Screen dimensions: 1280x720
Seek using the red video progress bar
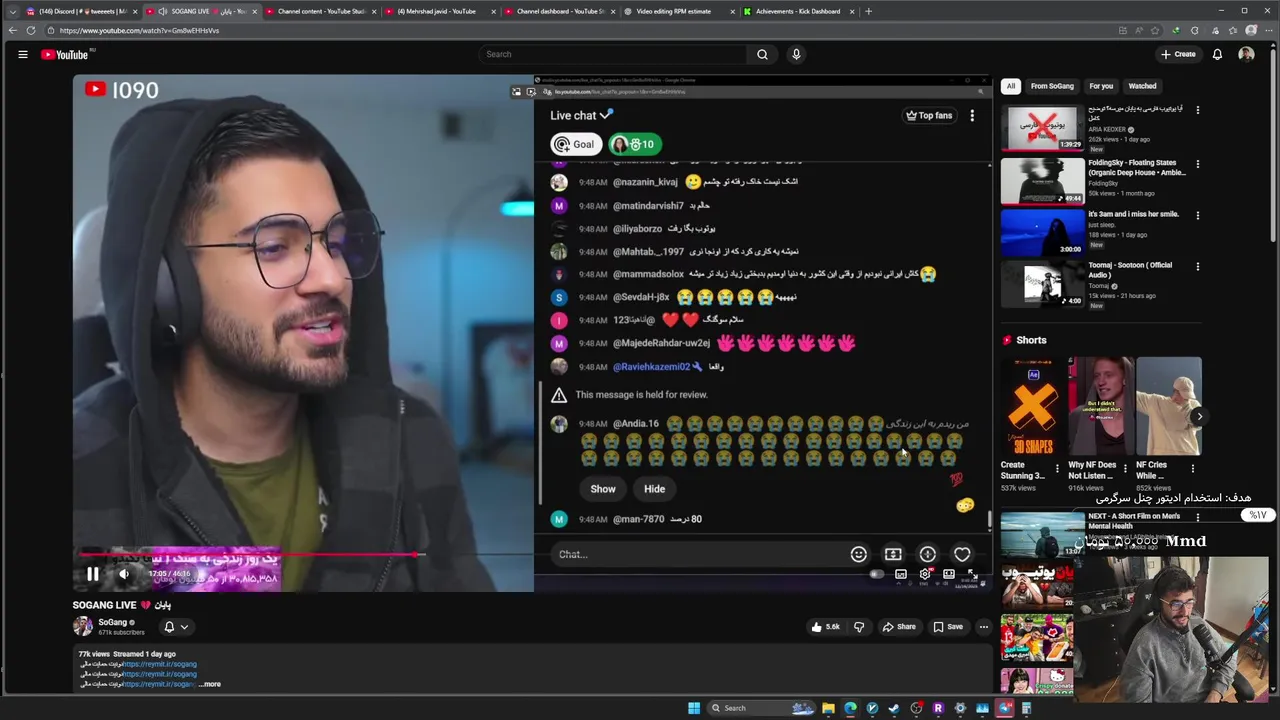pyautogui.click(x=250, y=554)
